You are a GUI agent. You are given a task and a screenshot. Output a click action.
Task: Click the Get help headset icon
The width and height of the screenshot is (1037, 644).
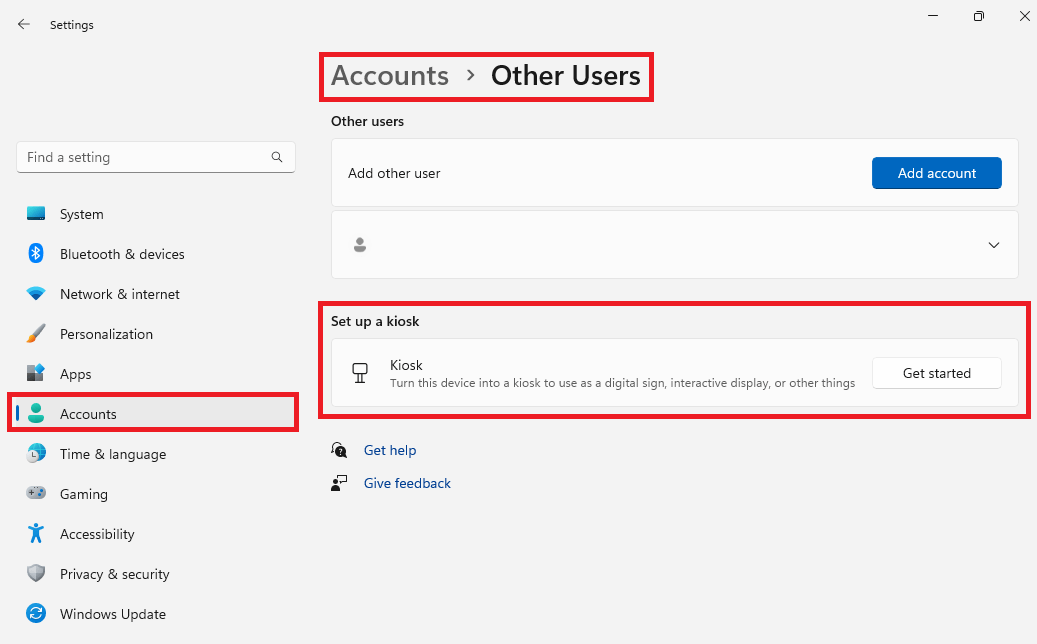pos(339,450)
